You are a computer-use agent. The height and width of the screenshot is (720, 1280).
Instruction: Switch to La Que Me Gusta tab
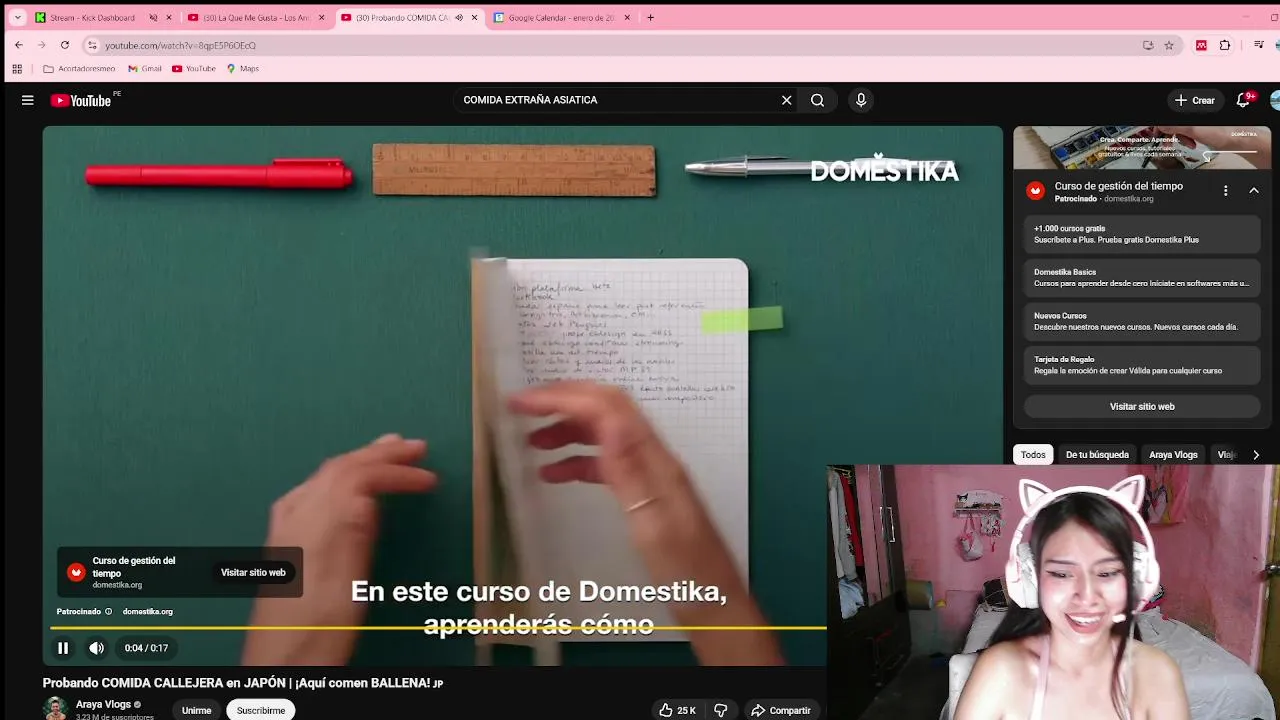click(255, 17)
